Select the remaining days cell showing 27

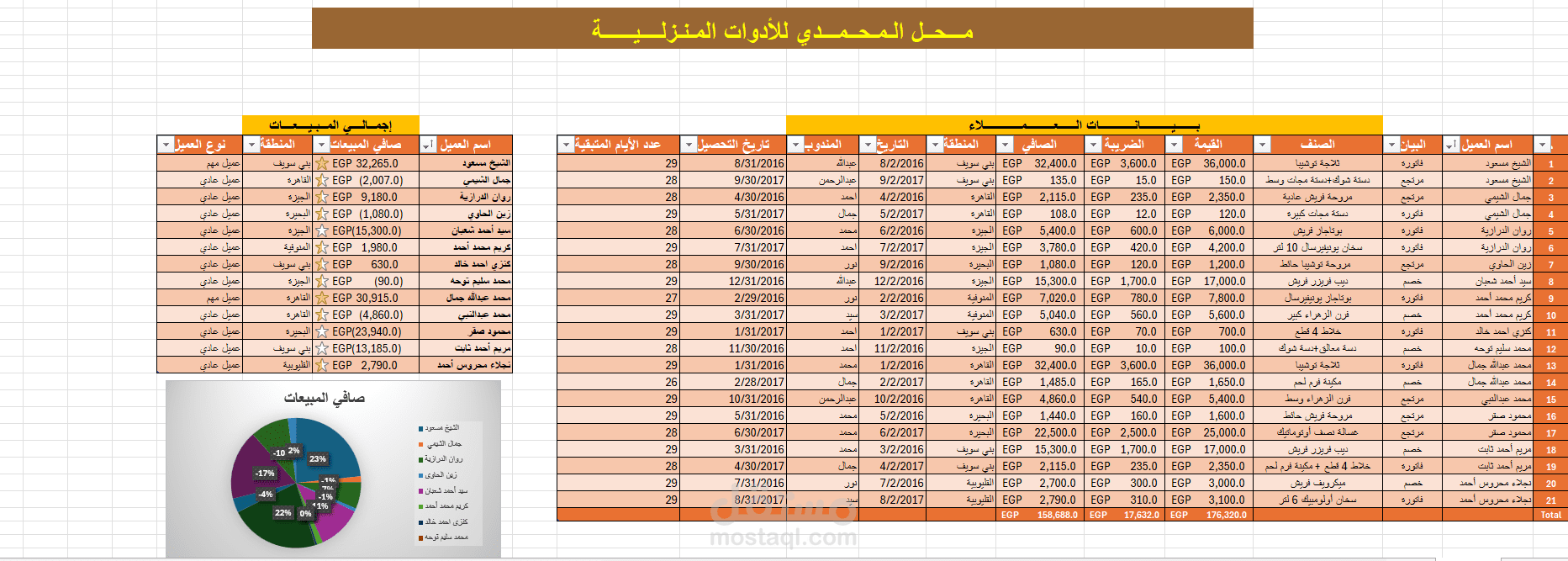tap(618, 298)
